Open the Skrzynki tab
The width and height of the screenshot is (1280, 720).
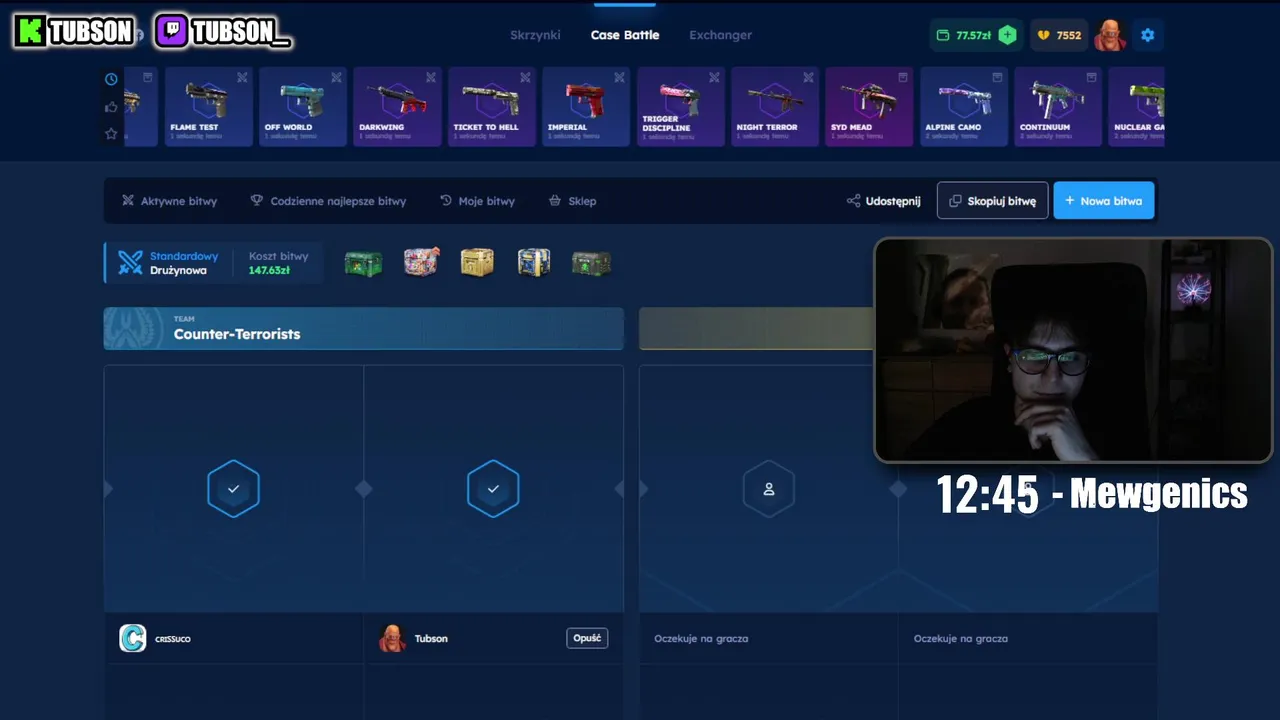535,35
